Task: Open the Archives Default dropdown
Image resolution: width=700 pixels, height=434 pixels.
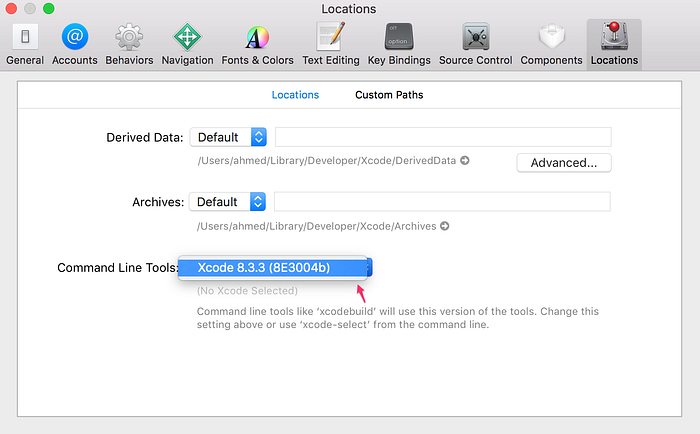Action: 227,202
